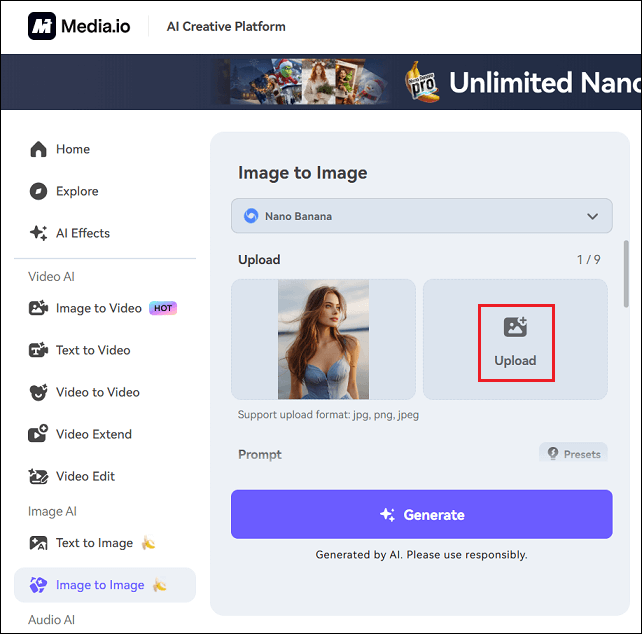Screen dimensions: 642x634
Task: Open the Presets button
Action: [573, 453]
